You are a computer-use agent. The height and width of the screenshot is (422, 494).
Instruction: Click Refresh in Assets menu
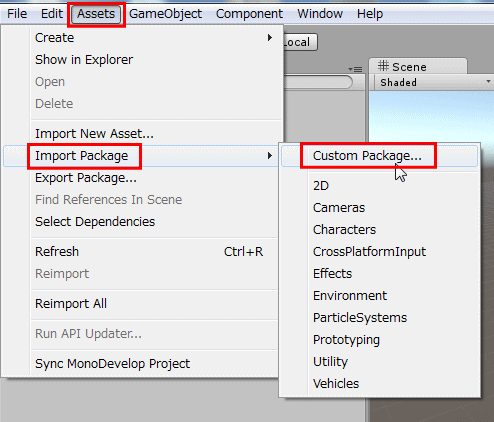[57, 252]
